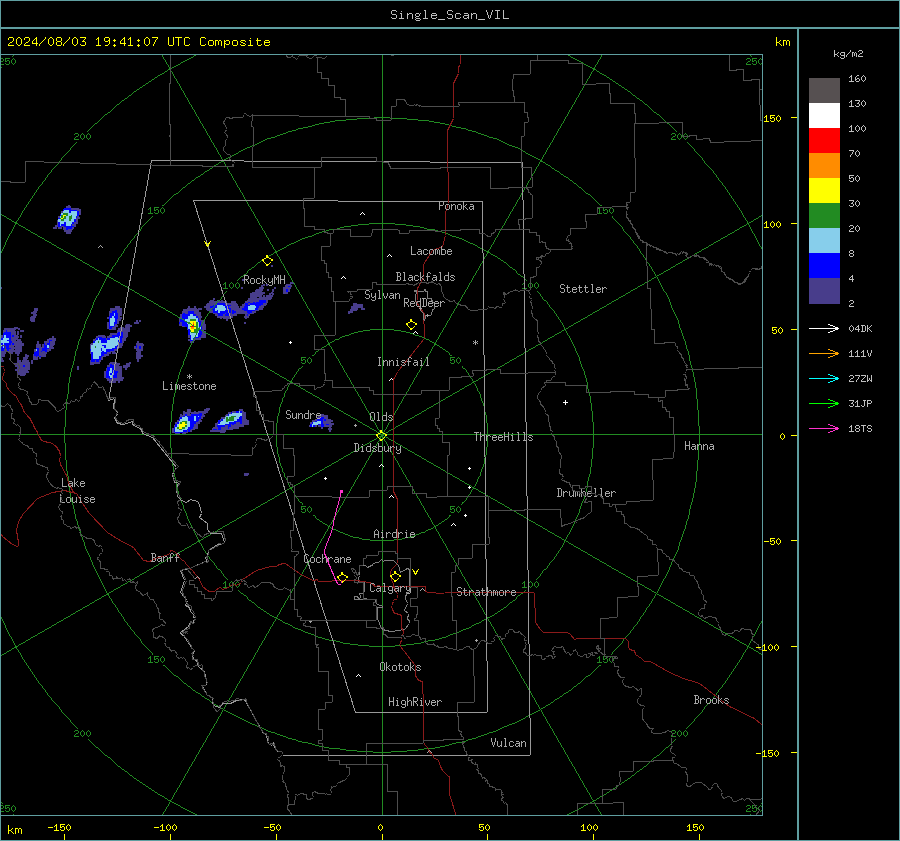900x841 pixels.
Task: Click the yellow 30-50 legend swatch
Action: pos(824,191)
